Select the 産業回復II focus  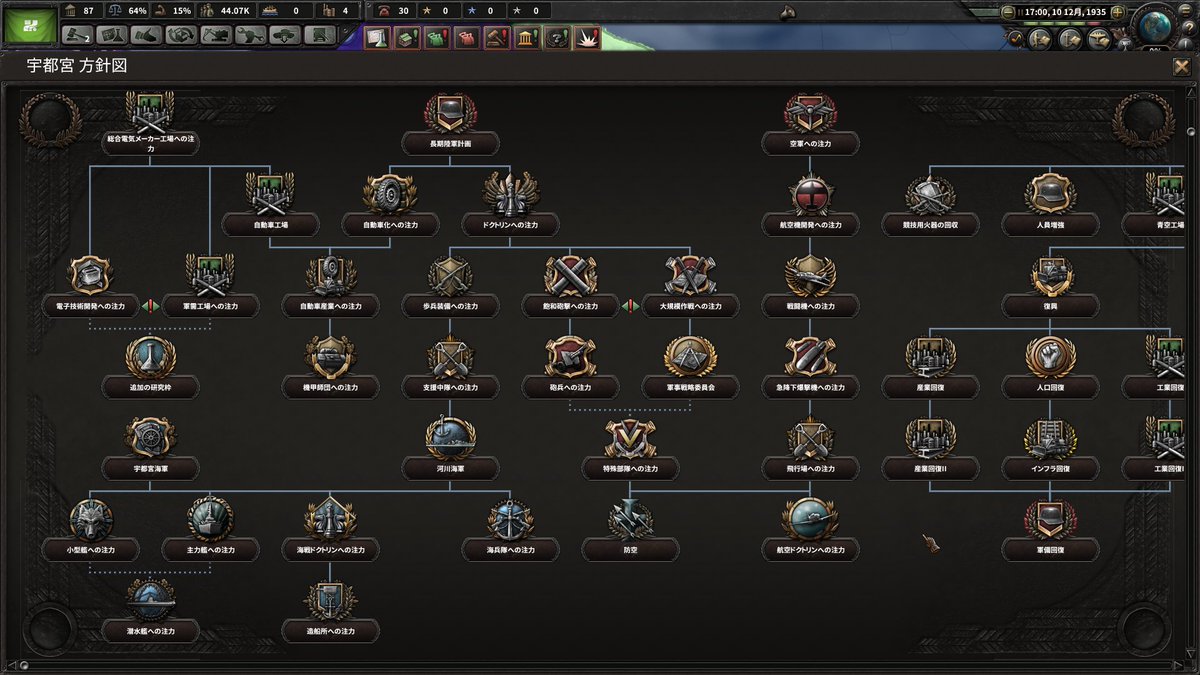930,447
